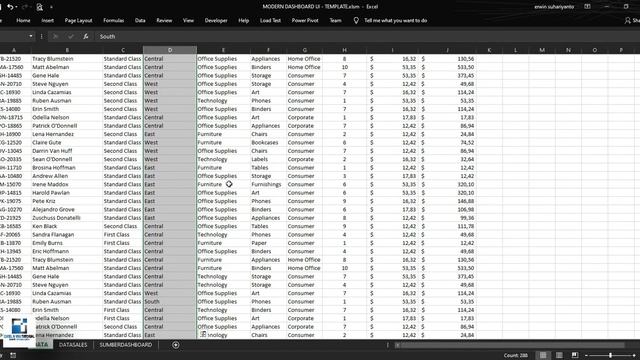Open the Power Pivot ribbon tab
Screen dimensions: 640x360
[x=305, y=20]
